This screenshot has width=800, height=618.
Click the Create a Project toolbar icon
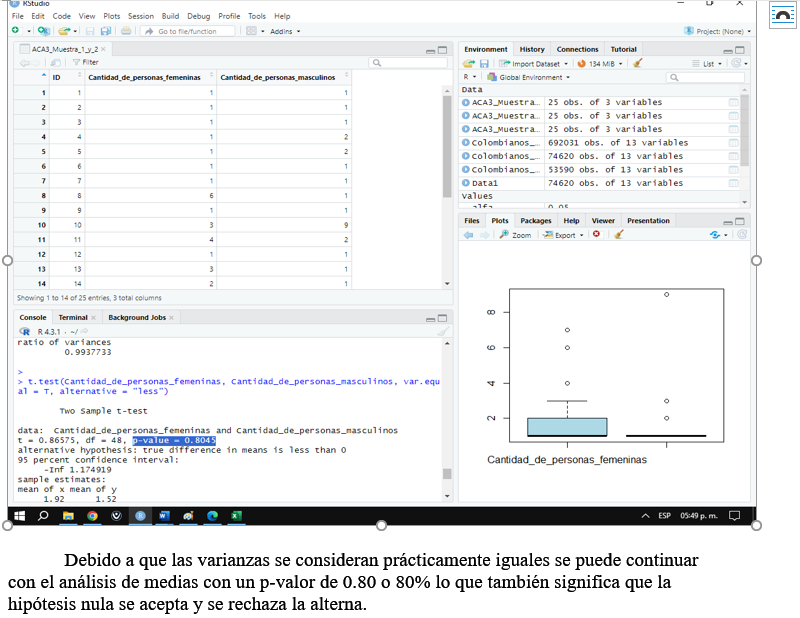tap(44, 31)
